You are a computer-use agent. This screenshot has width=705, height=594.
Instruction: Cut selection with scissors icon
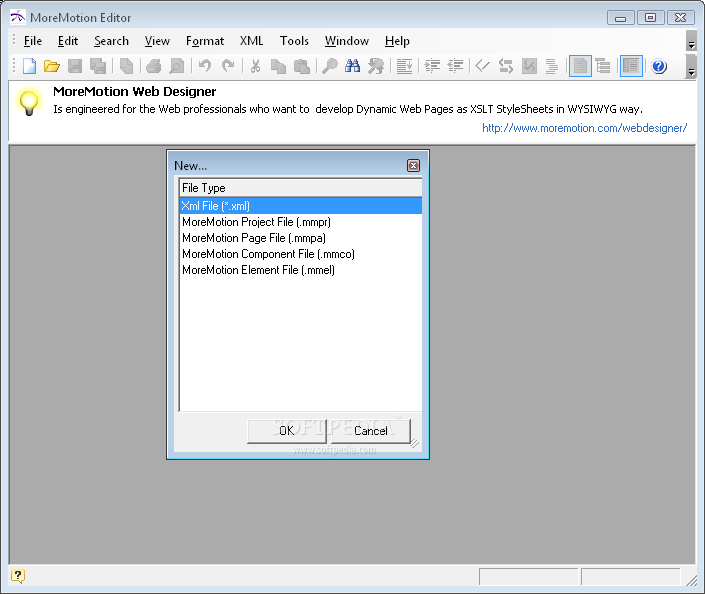[x=255, y=66]
